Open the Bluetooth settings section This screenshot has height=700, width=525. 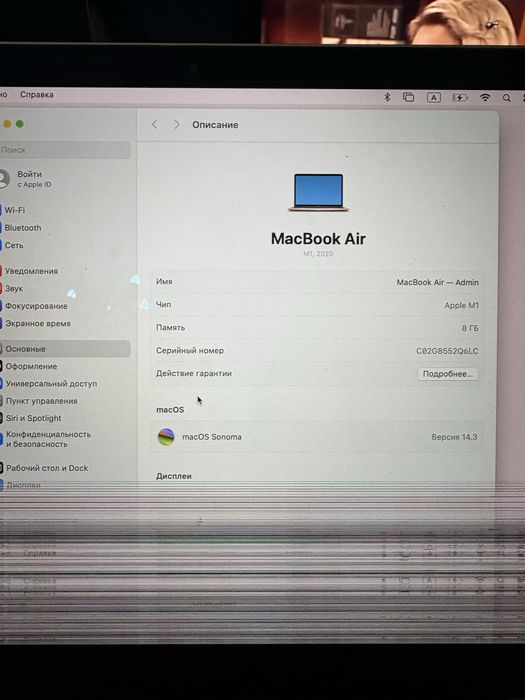pyautogui.click(x=21, y=228)
